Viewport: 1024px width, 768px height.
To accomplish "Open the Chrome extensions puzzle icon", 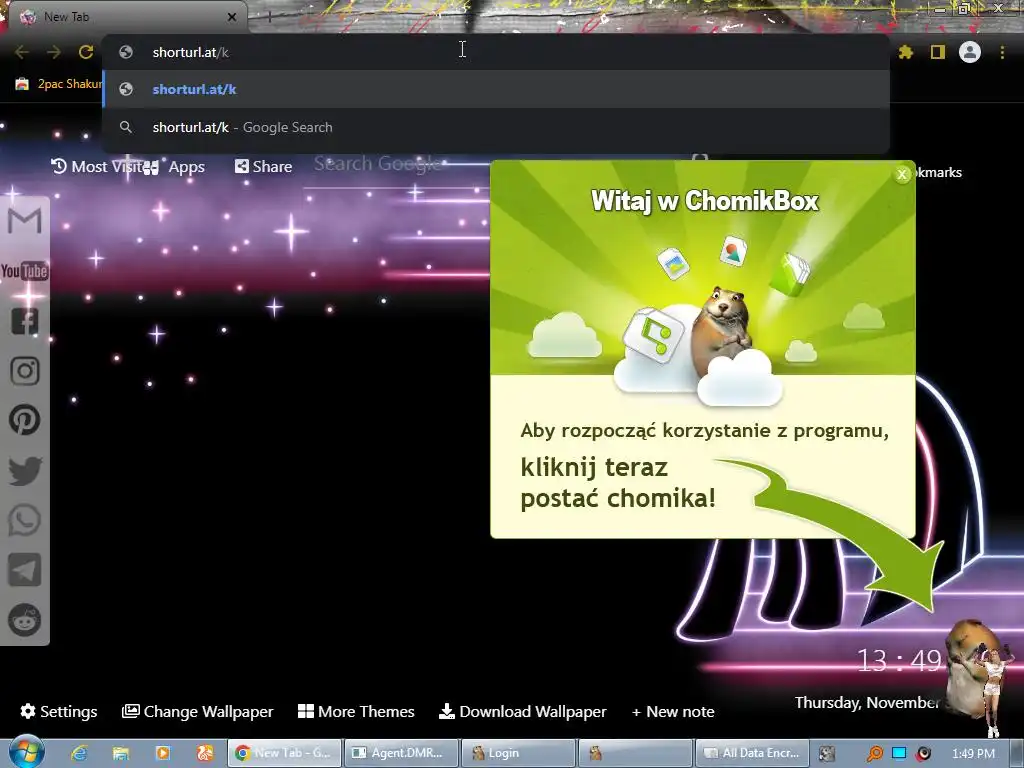I will click(905, 52).
